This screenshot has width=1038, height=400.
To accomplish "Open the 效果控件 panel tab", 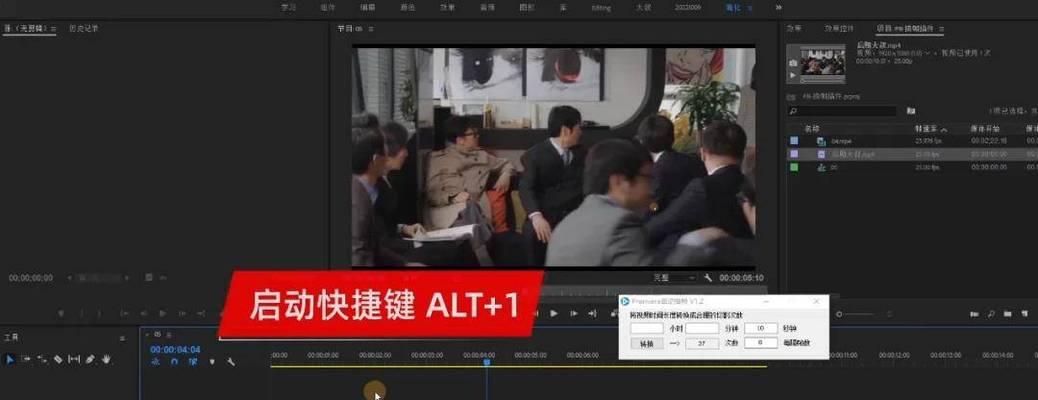I will pyautogui.click(x=839, y=28).
